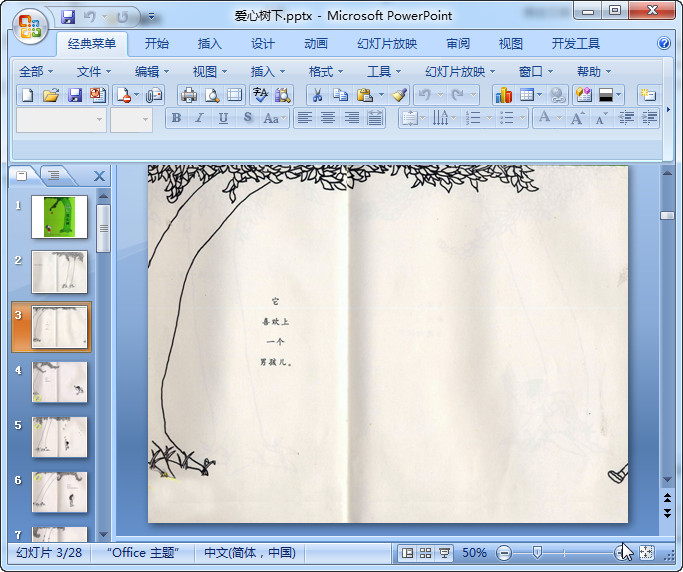This screenshot has height=572, width=683.
Task: Start Slide Show from status bar
Action: (x=444, y=553)
